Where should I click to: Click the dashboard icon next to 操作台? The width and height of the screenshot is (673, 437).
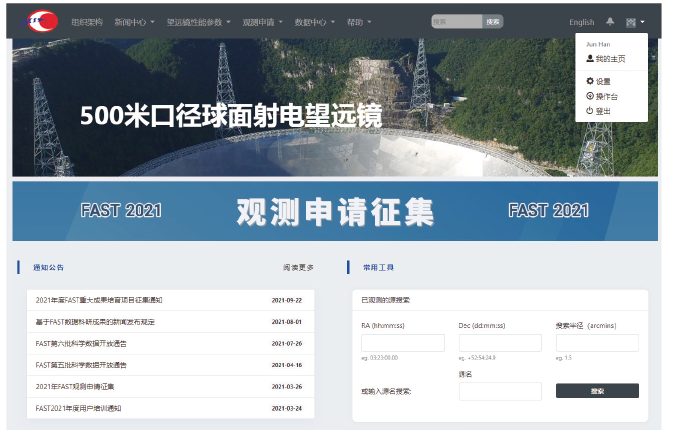point(590,96)
